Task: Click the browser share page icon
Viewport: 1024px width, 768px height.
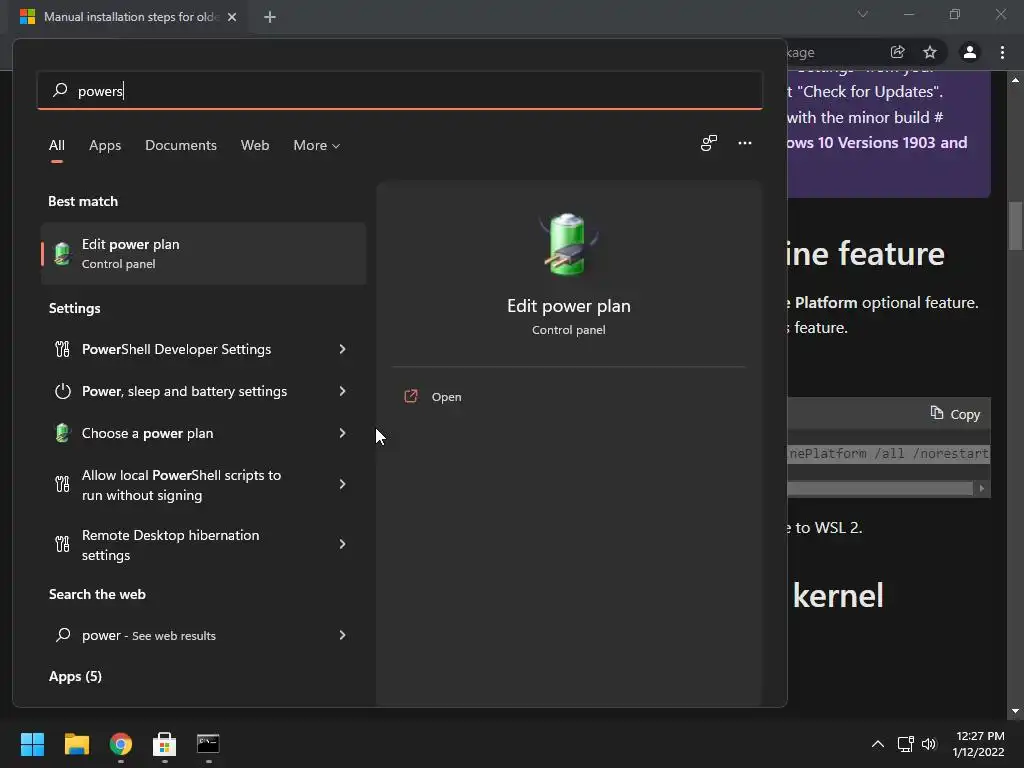Action: [x=897, y=52]
